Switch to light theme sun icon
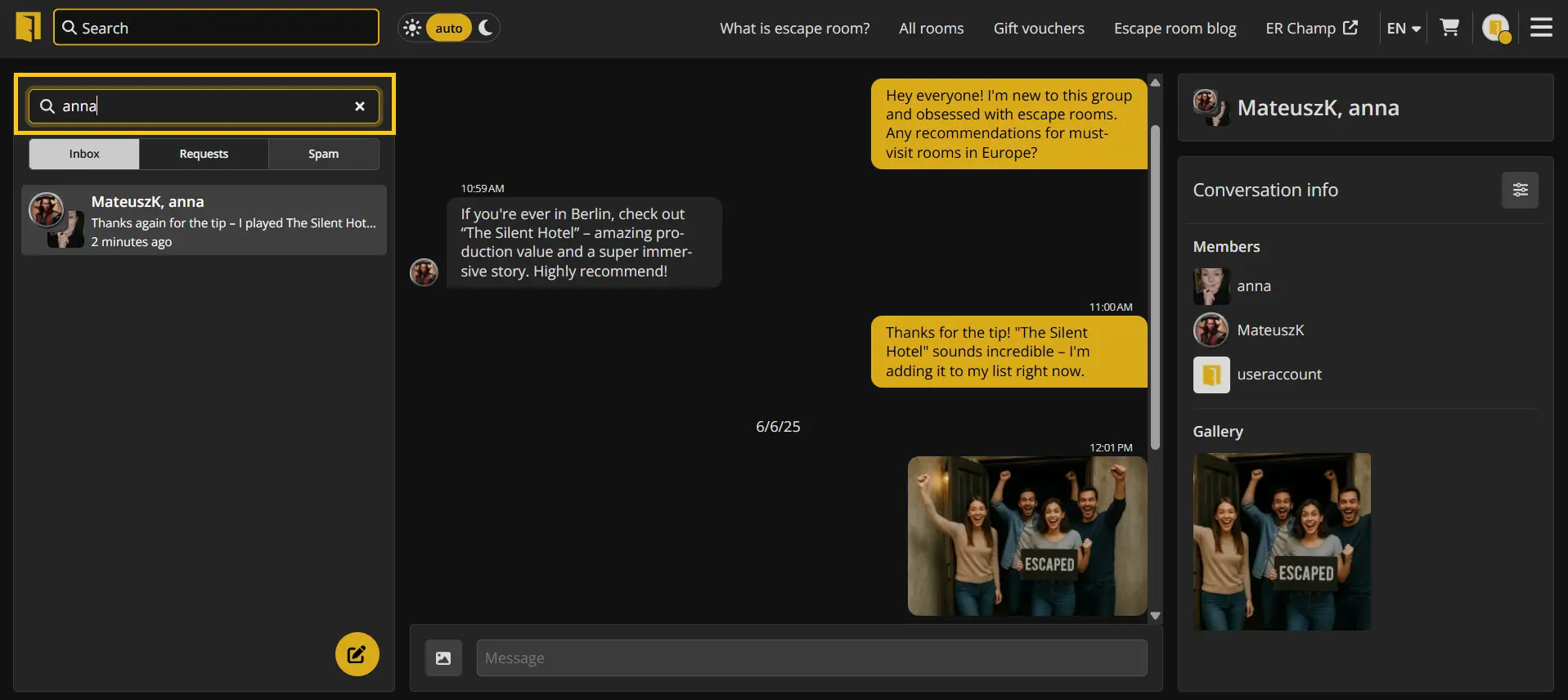 412,28
